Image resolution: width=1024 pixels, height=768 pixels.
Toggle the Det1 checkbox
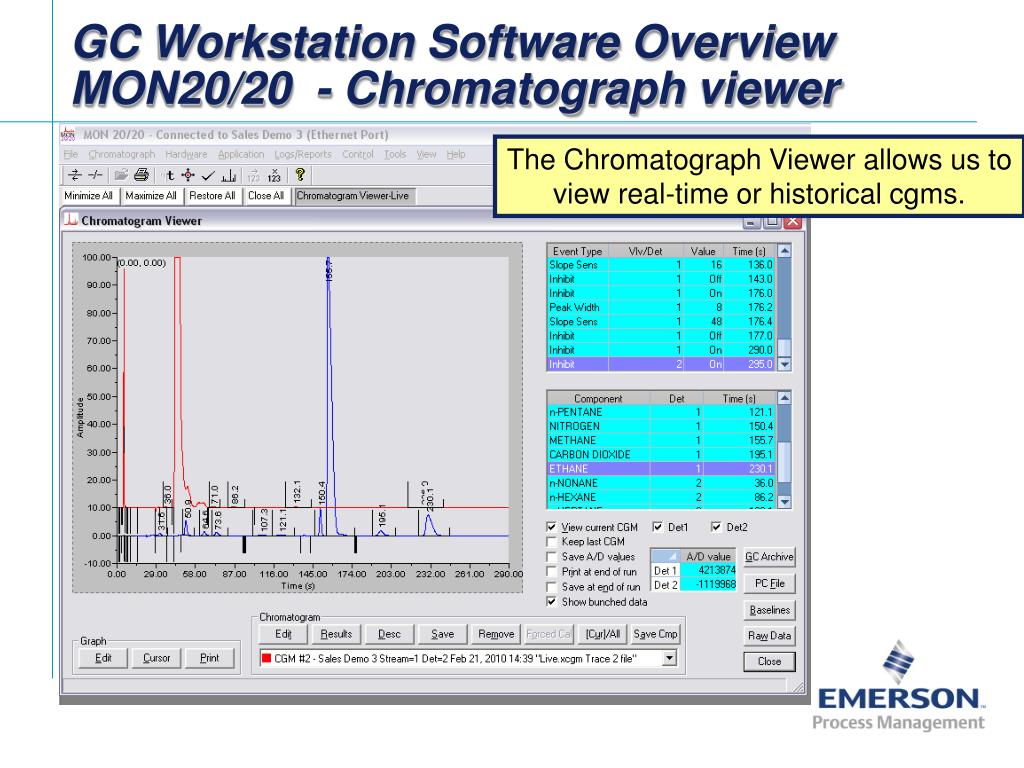pyautogui.click(x=658, y=527)
